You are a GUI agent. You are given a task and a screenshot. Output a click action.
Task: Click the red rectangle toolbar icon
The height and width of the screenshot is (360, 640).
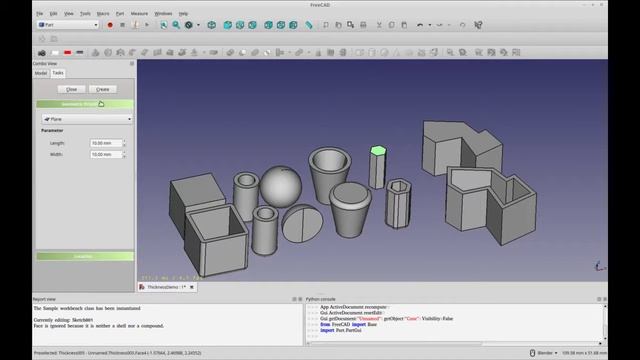tap(67, 53)
